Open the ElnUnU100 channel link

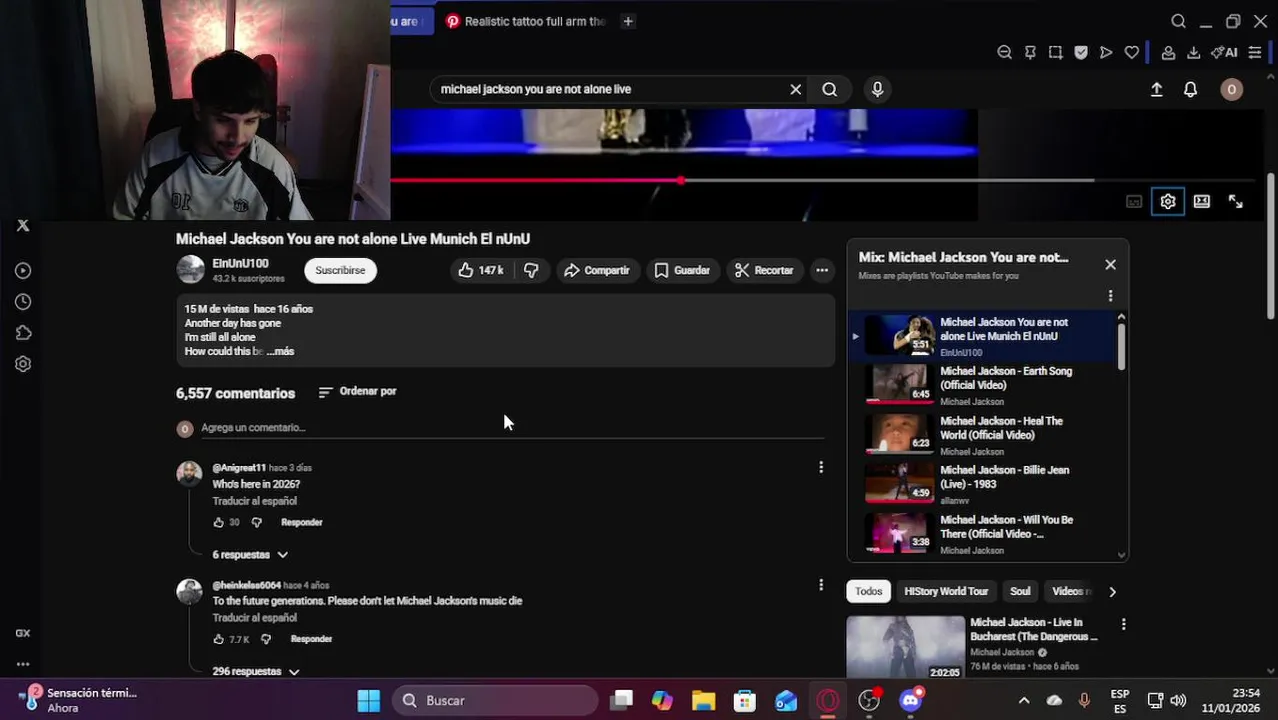pyautogui.click(x=240, y=263)
